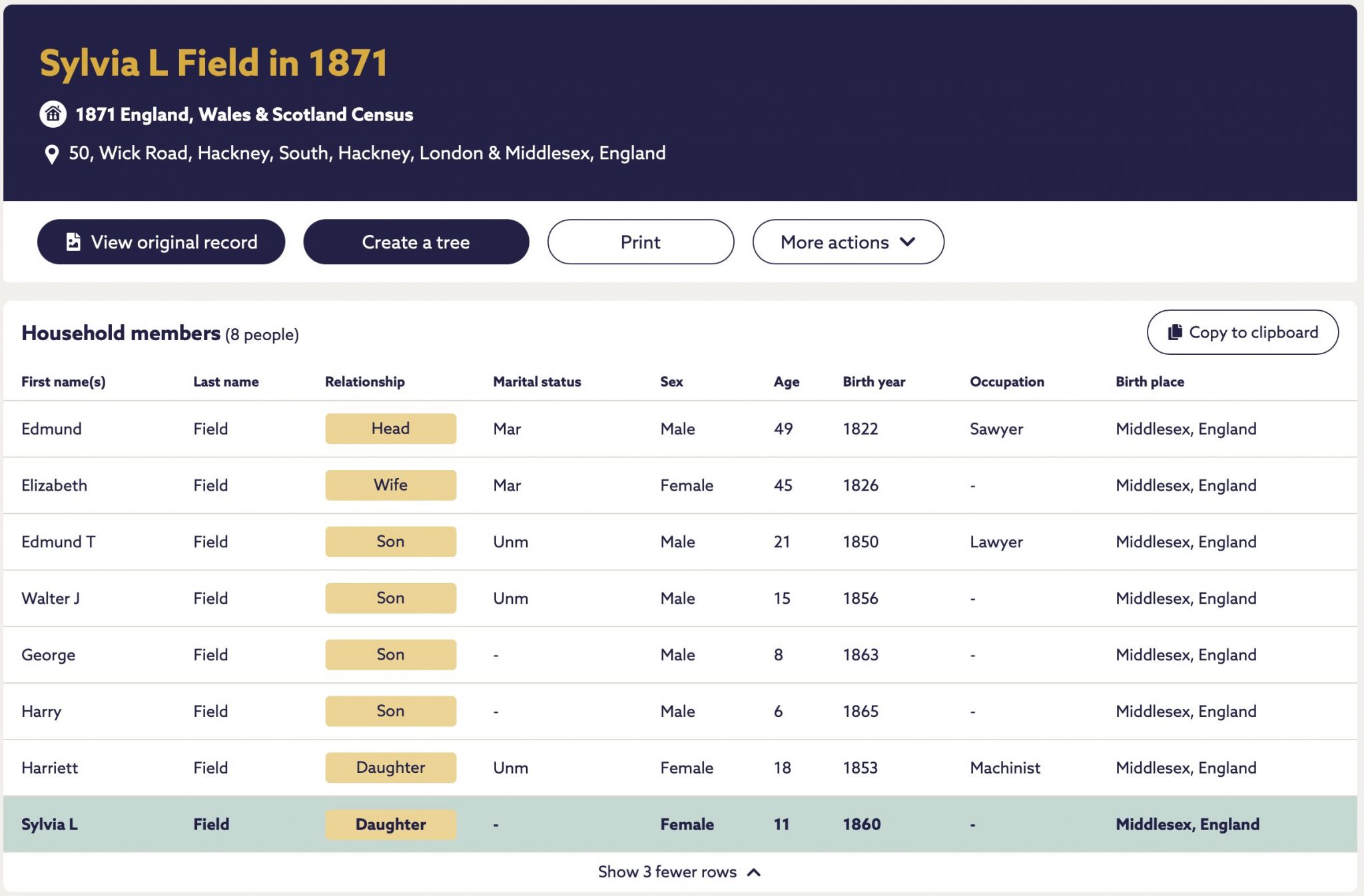The width and height of the screenshot is (1364, 896).
Task: Click the Sex column header
Action: (x=671, y=381)
